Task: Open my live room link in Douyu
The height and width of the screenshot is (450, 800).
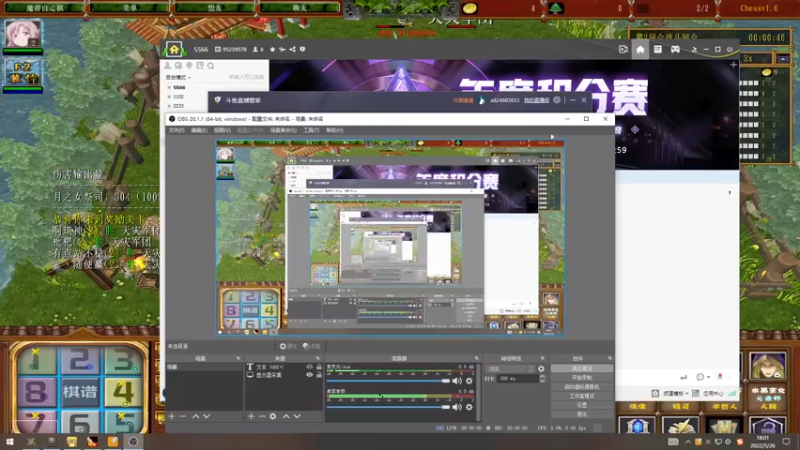Action: 536,100
